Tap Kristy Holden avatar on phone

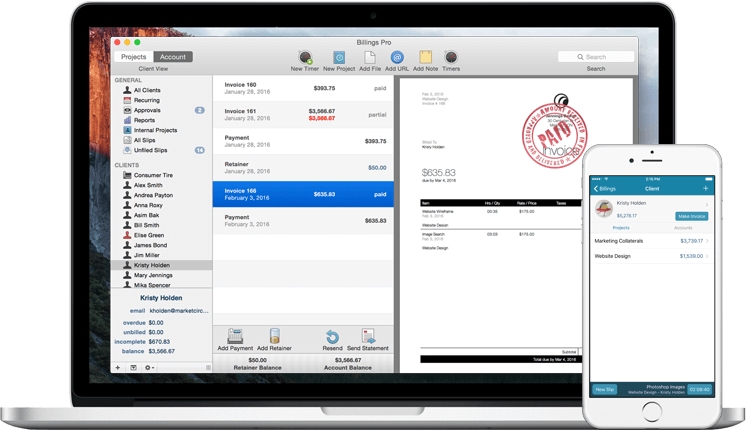pos(604,209)
